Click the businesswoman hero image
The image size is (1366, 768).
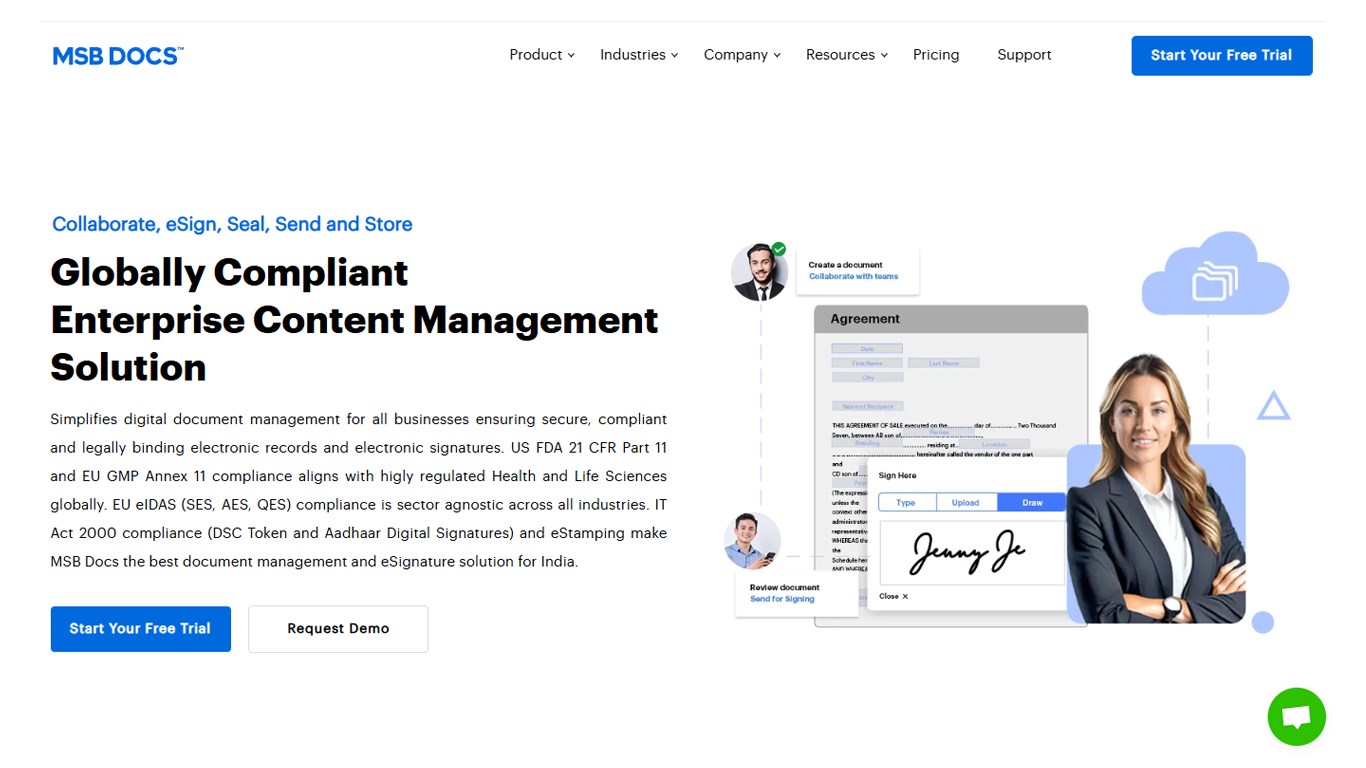[x=1157, y=488]
